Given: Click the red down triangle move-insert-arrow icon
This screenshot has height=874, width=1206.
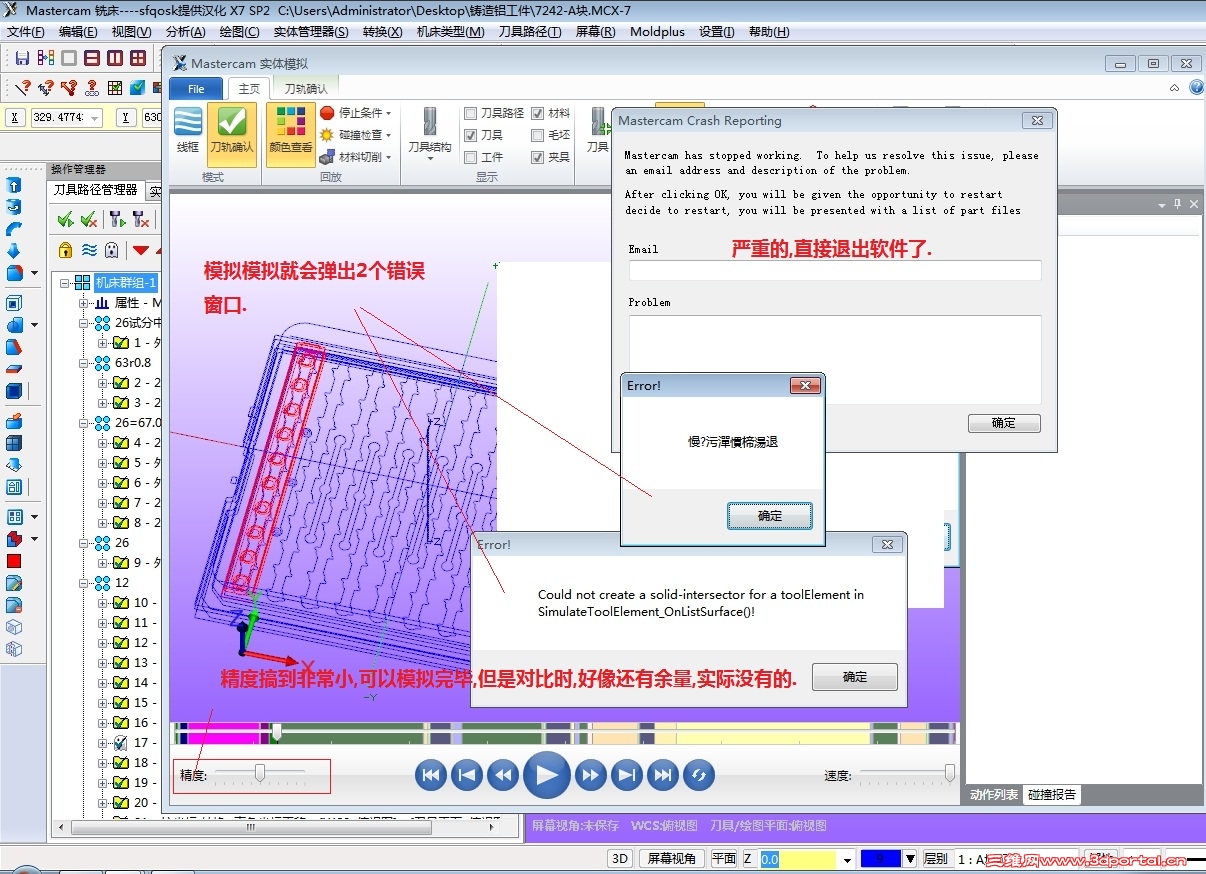Looking at the screenshot, I should 140,251.
